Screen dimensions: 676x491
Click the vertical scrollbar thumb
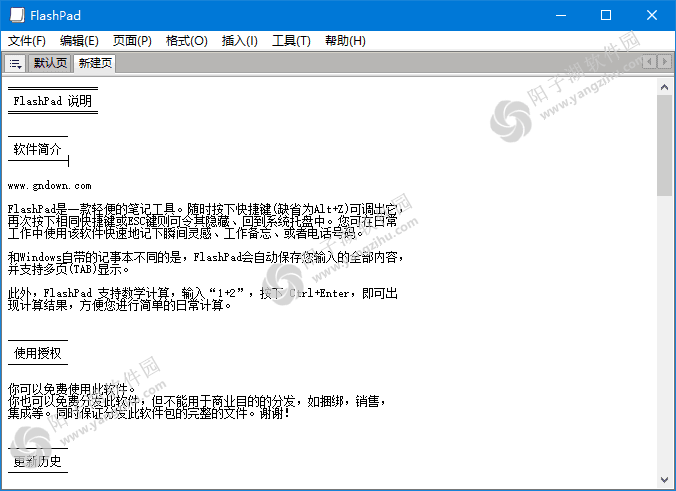coord(664,146)
